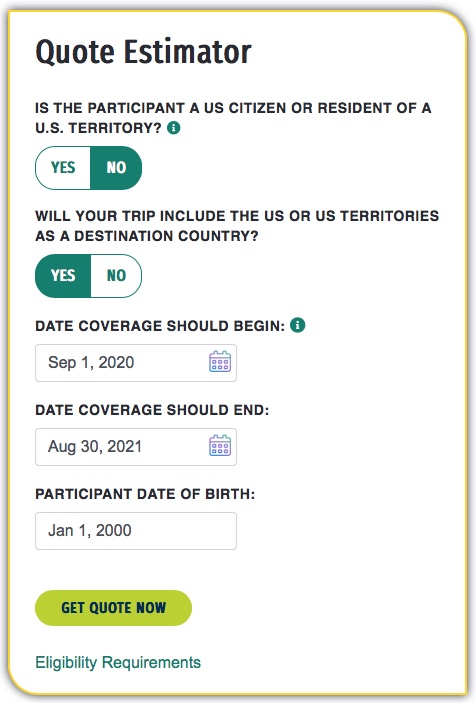
Task: Focus the coverage begin date field
Action: 136,363
